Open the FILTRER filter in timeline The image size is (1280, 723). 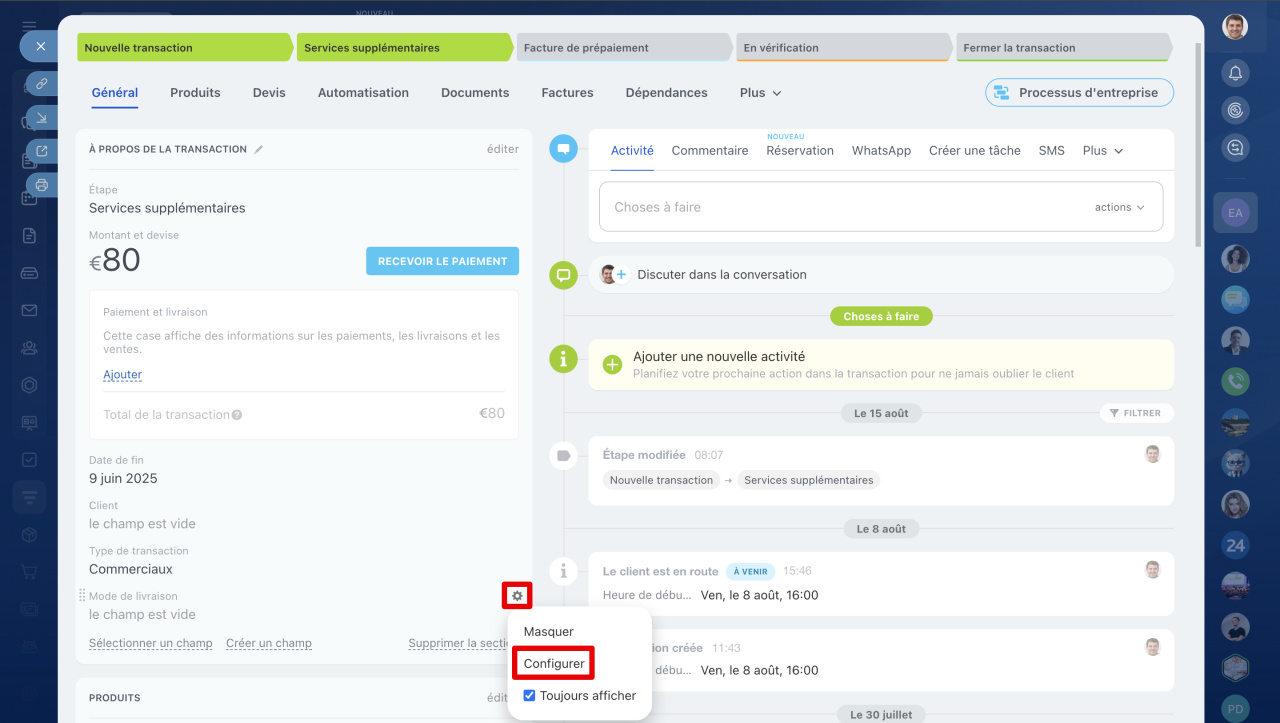[1136, 413]
